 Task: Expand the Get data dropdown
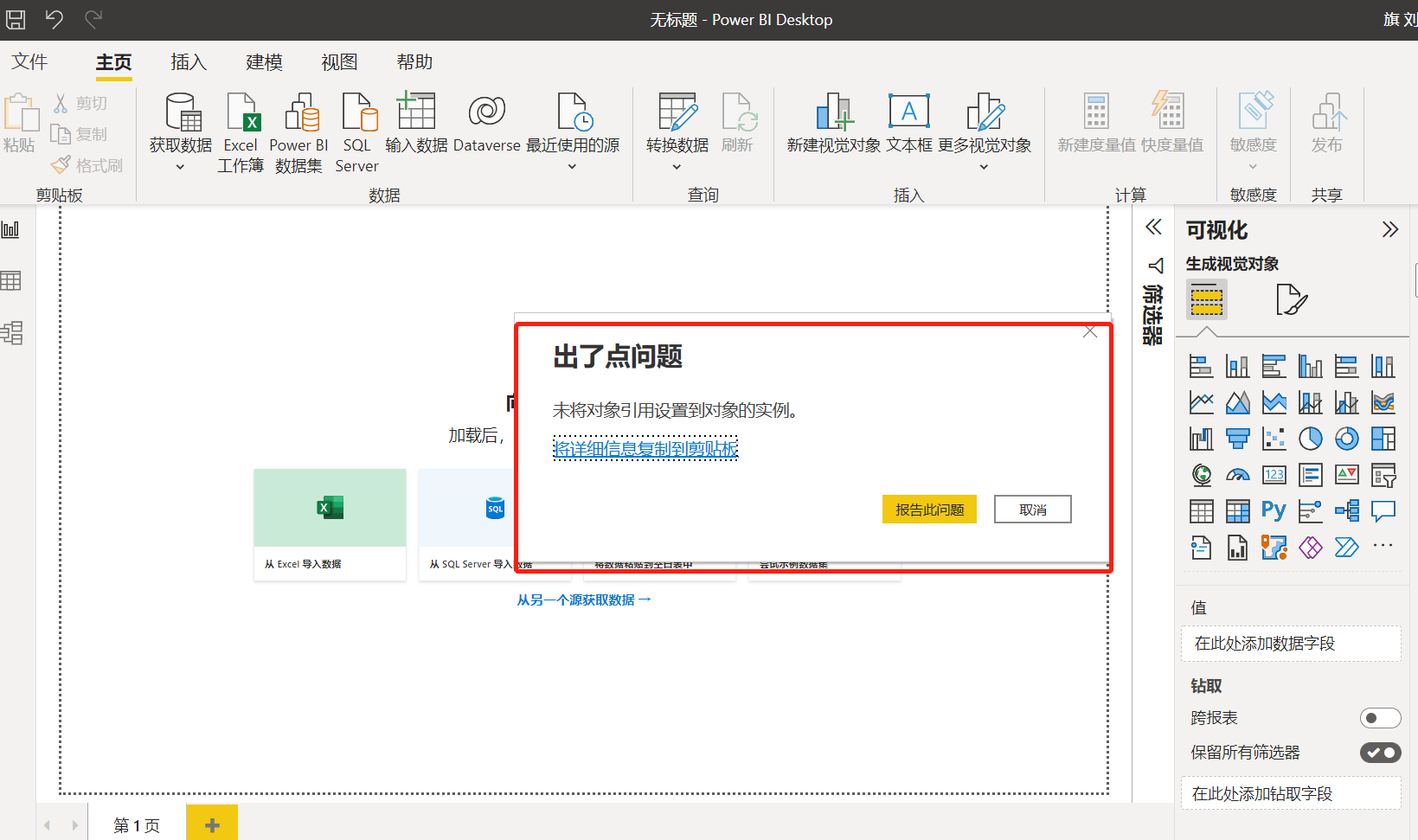coord(180,167)
